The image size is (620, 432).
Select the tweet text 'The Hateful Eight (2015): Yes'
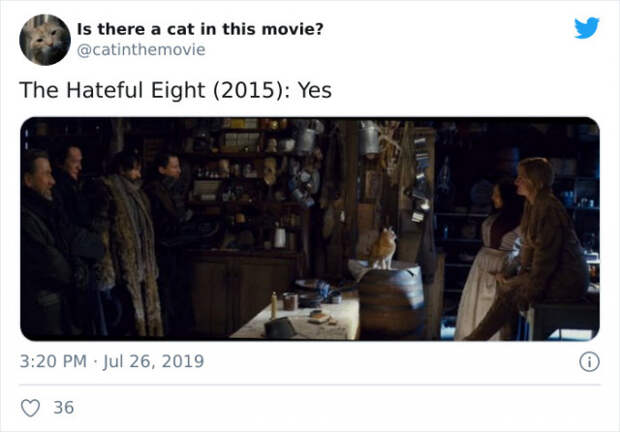click(x=176, y=90)
